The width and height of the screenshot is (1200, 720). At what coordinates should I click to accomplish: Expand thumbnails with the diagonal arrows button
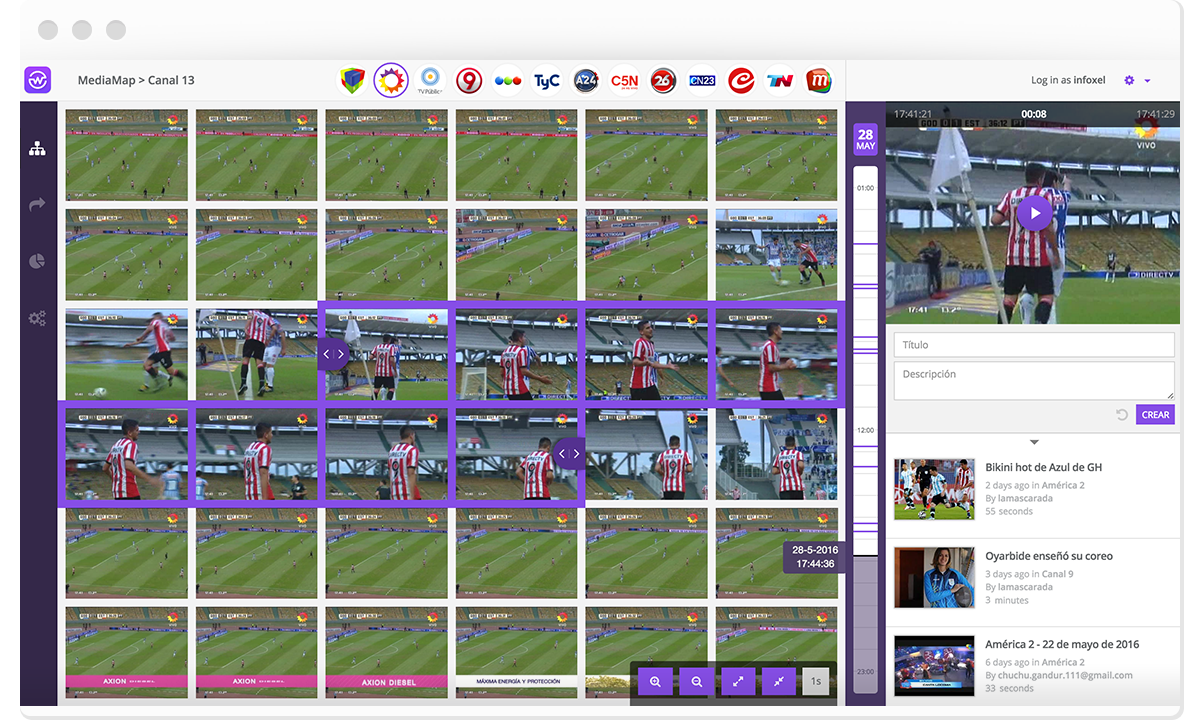click(x=738, y=681)
